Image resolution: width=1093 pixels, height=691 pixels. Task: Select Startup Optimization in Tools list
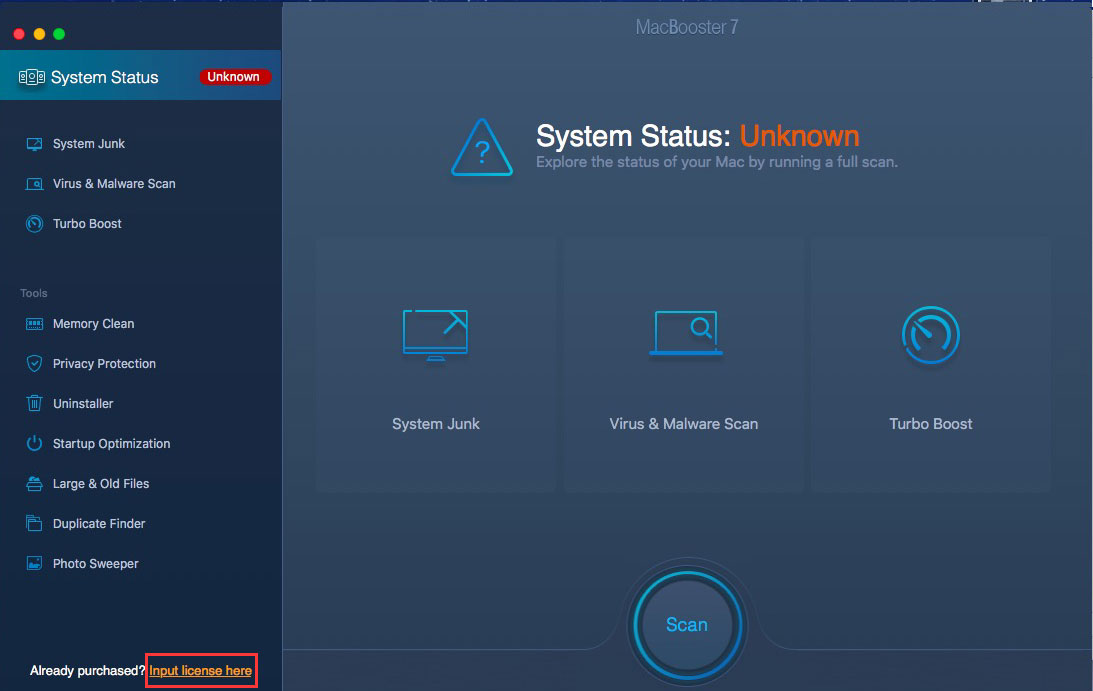(x=112, y=443)
